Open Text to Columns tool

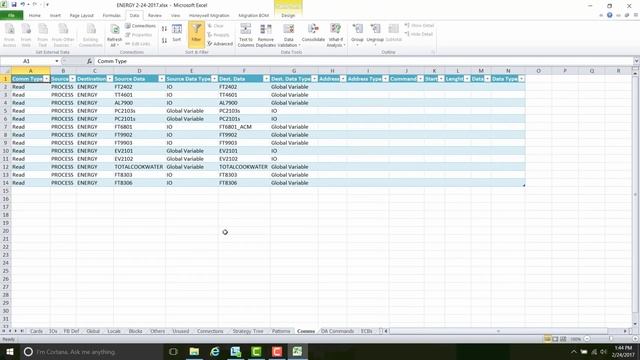click(246, 35)
